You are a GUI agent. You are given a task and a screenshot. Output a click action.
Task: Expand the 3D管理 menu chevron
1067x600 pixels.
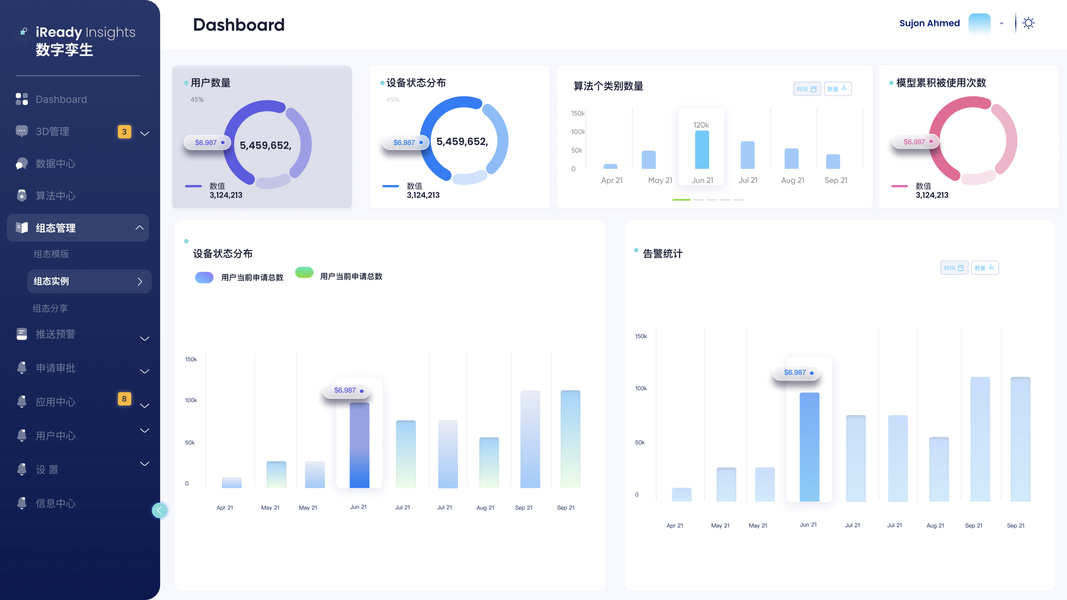tap(144, 133)
